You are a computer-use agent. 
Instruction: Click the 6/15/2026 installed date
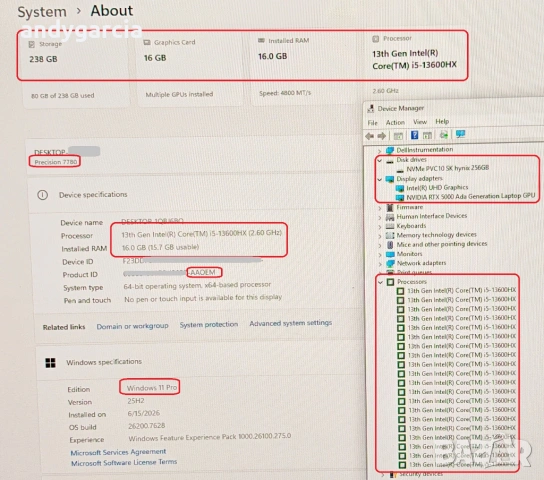(x=144, y=413)
